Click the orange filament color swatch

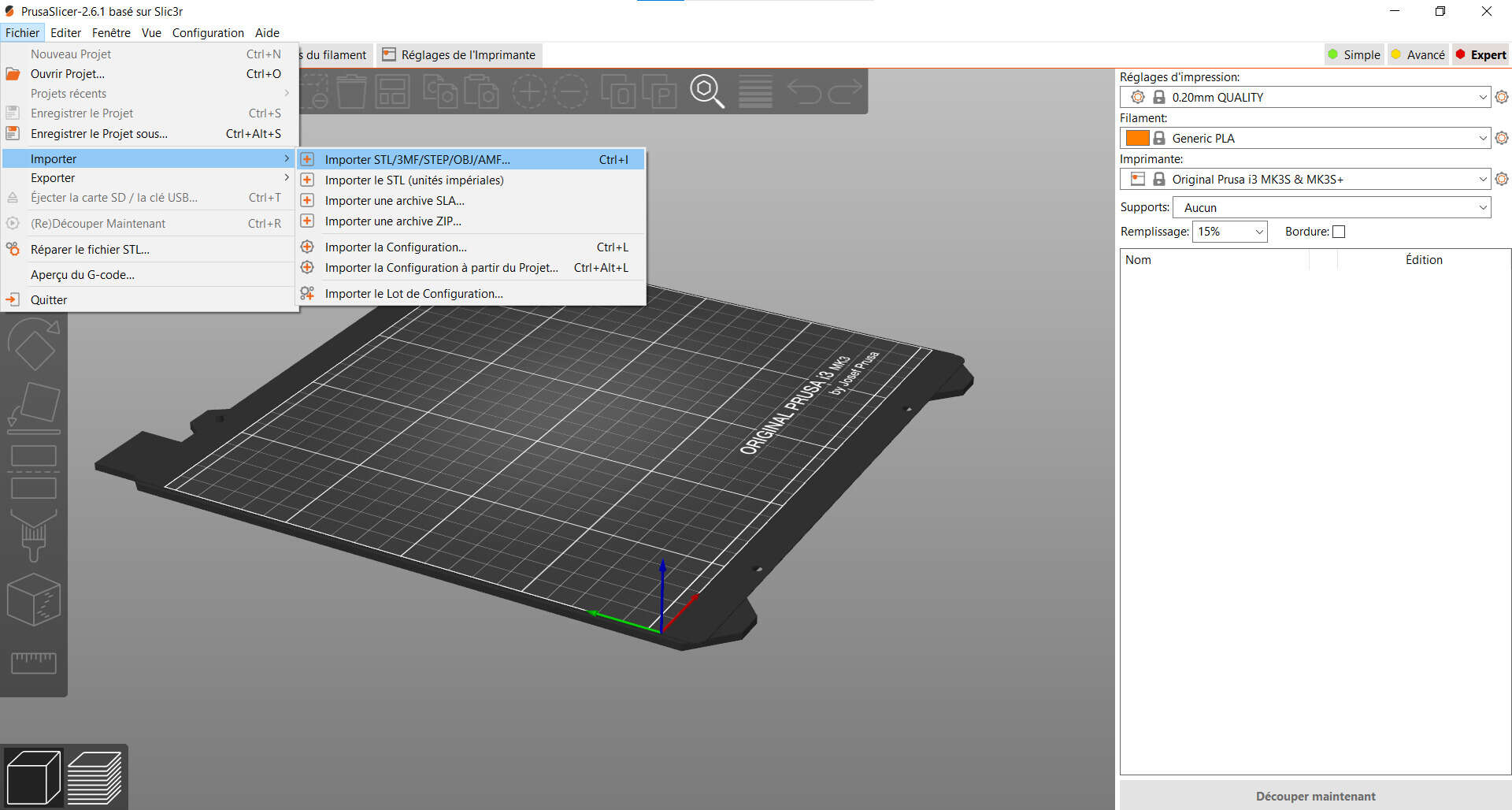pos(1137,138)
